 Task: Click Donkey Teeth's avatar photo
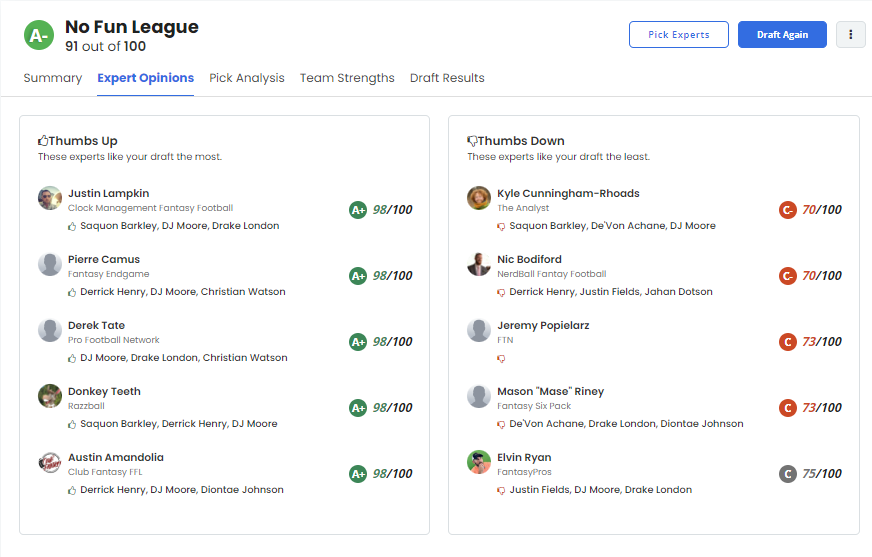point(50,396)
